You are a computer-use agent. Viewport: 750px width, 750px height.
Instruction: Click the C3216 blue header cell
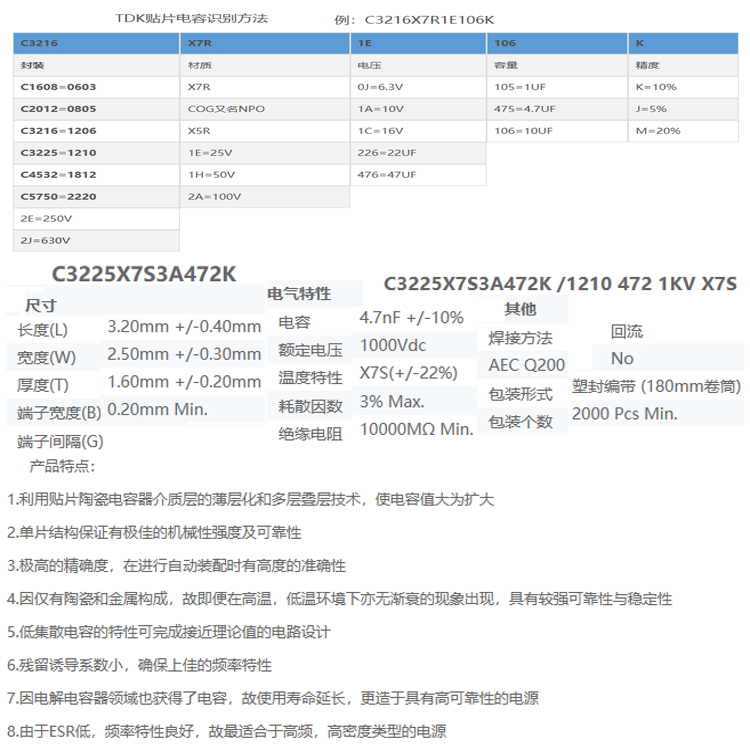(96, 43)
